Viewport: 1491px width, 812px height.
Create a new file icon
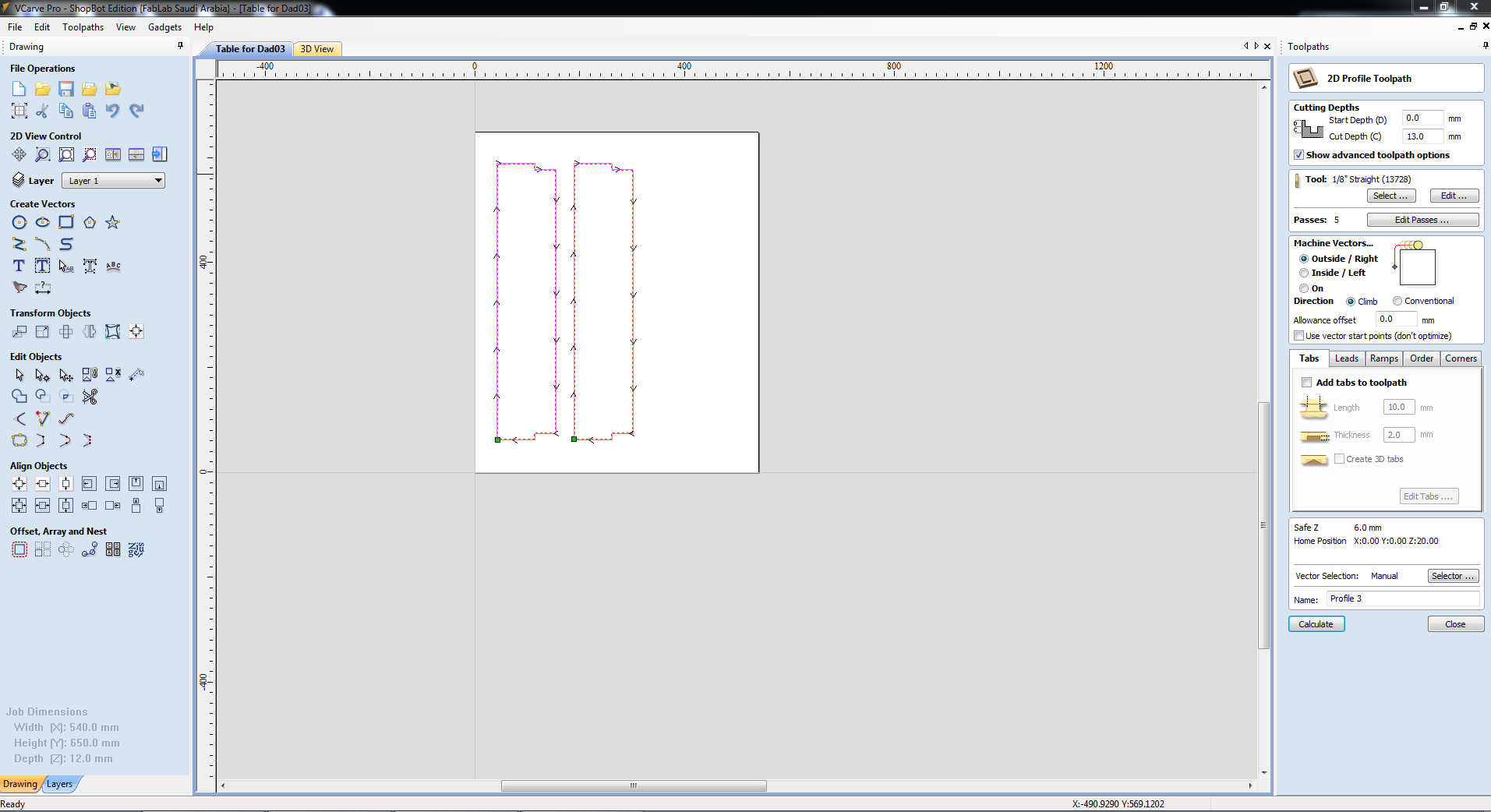coord(19,89)
